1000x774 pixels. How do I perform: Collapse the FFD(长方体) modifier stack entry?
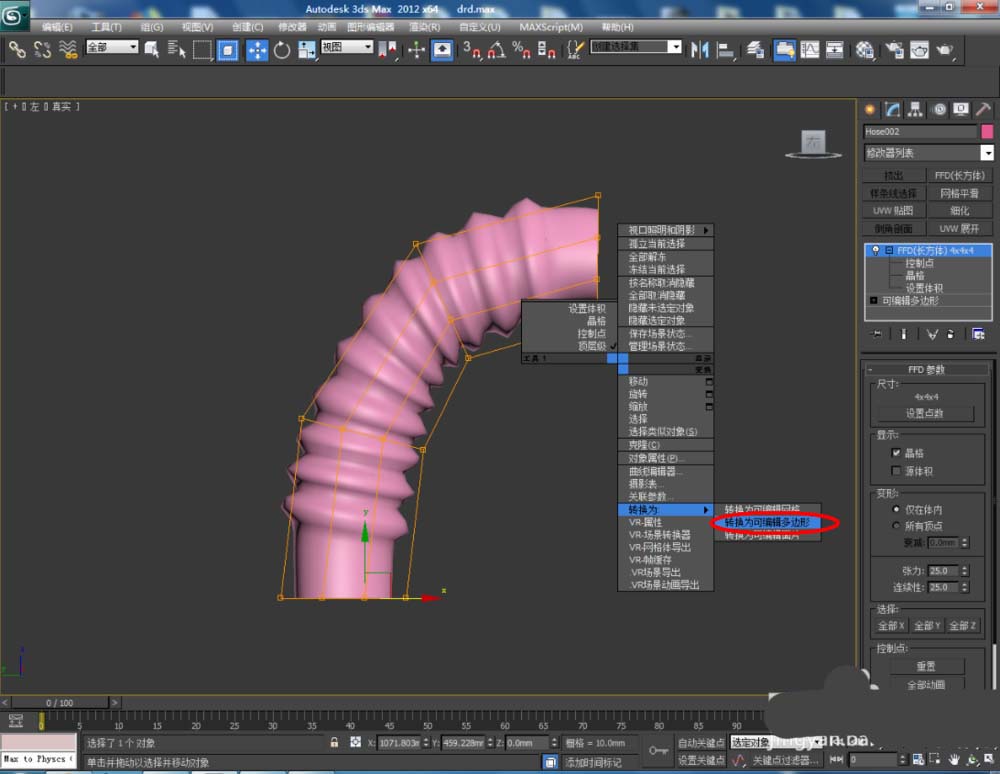[887, 250]
